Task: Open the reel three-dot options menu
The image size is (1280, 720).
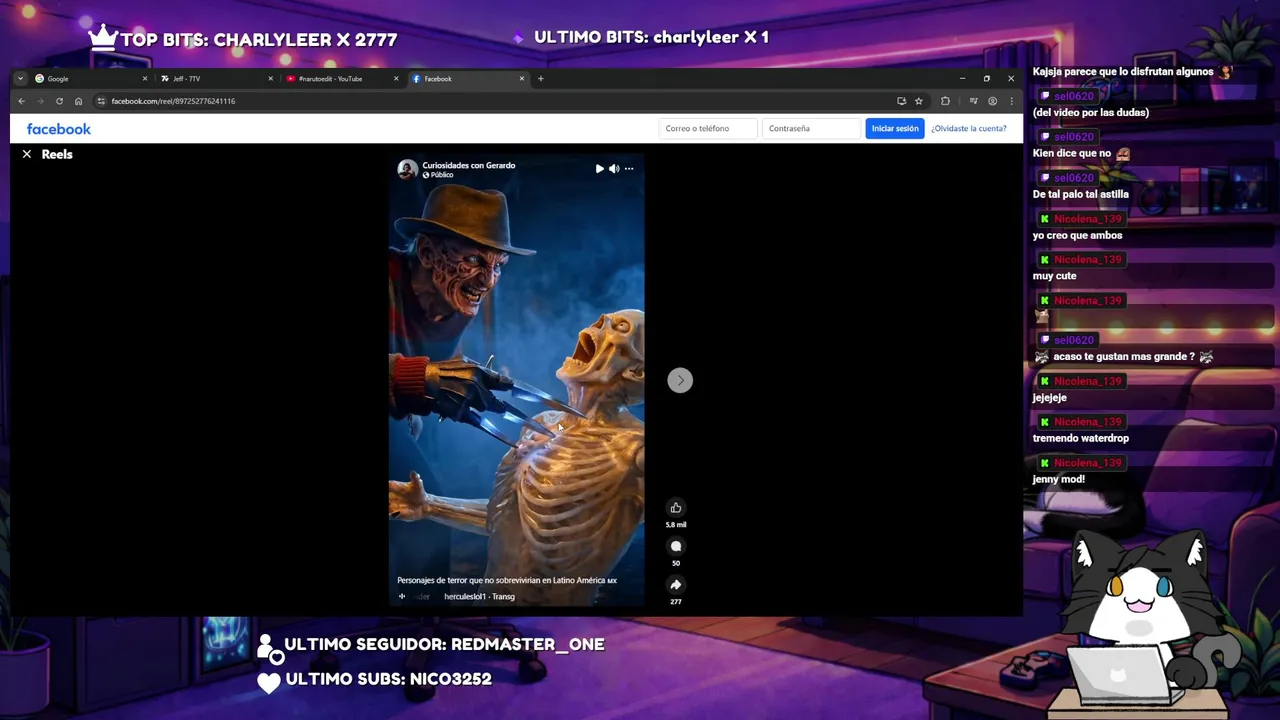Action: click(629, 169)
